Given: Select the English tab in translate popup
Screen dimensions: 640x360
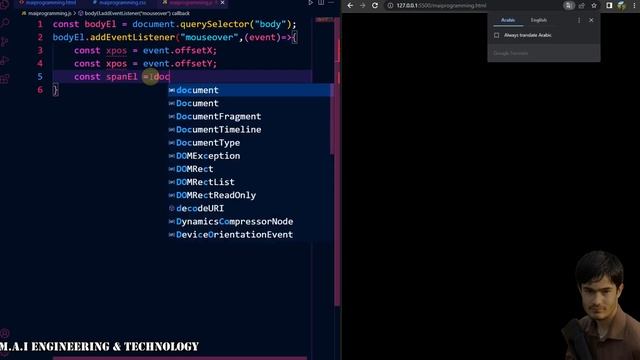Looking at the screenshot, I should coord(538,20).
